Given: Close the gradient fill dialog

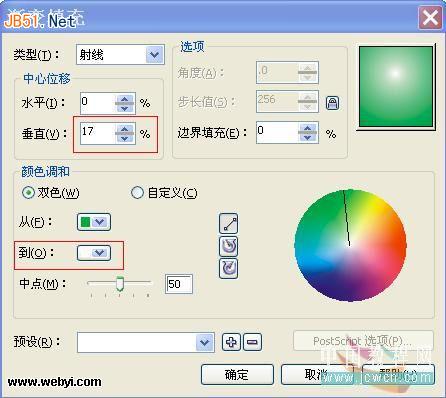Looking at the screenshot, I should coord(430,17).
